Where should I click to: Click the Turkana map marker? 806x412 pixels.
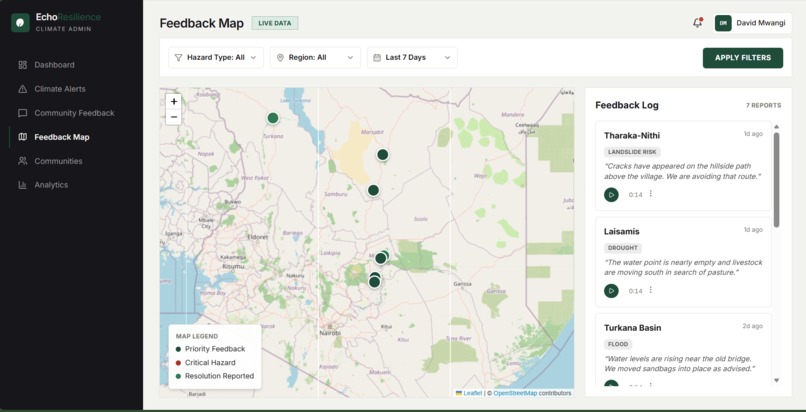click(x=273, y=118)
